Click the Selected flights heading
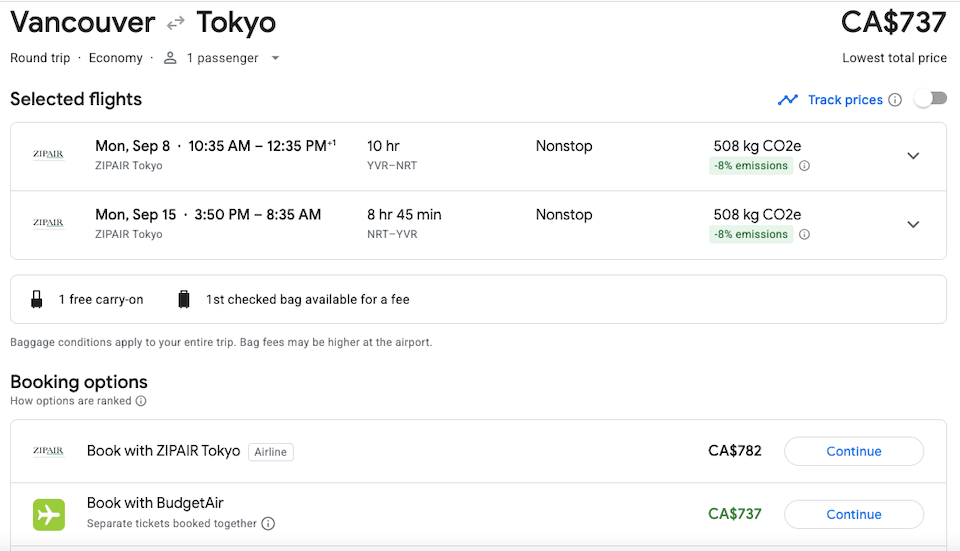Viewport: 960px width, 551px height. coord(76,99)
